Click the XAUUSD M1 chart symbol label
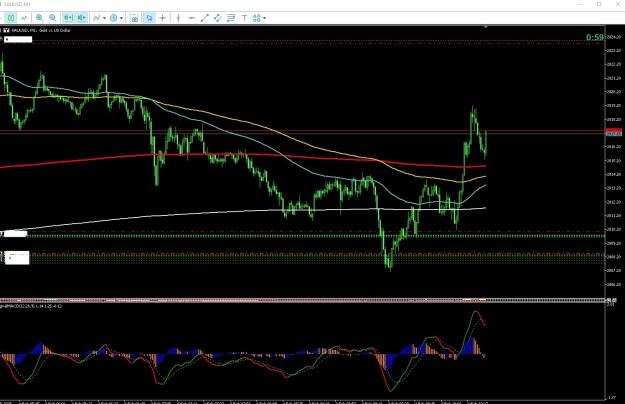Screen dimensions: 625x404 [x=39, y=30]
